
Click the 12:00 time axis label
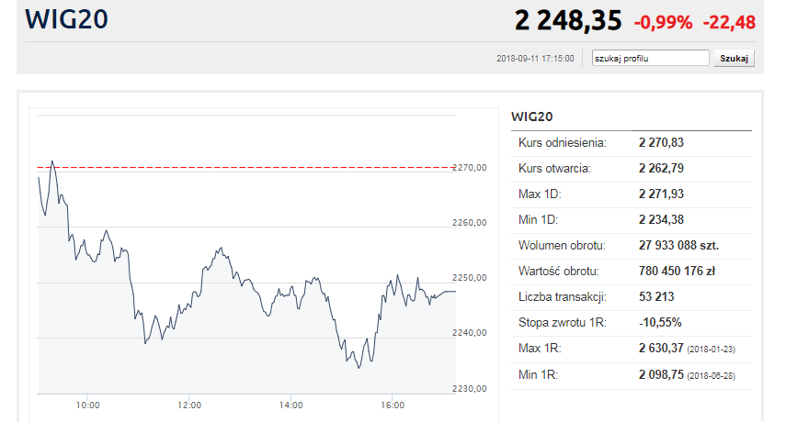[x=189, y=405]
